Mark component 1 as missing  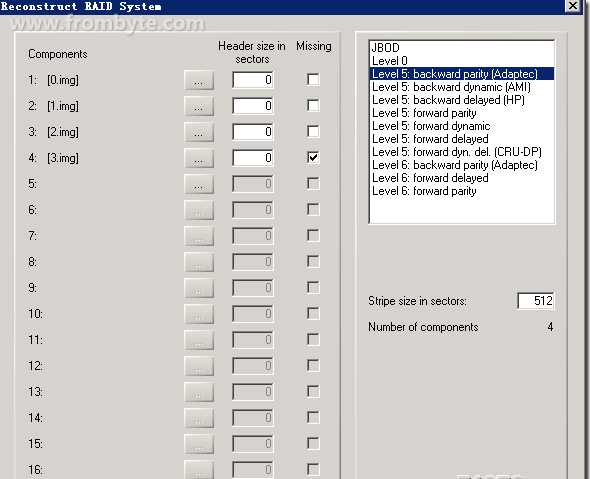click(313, 79)
